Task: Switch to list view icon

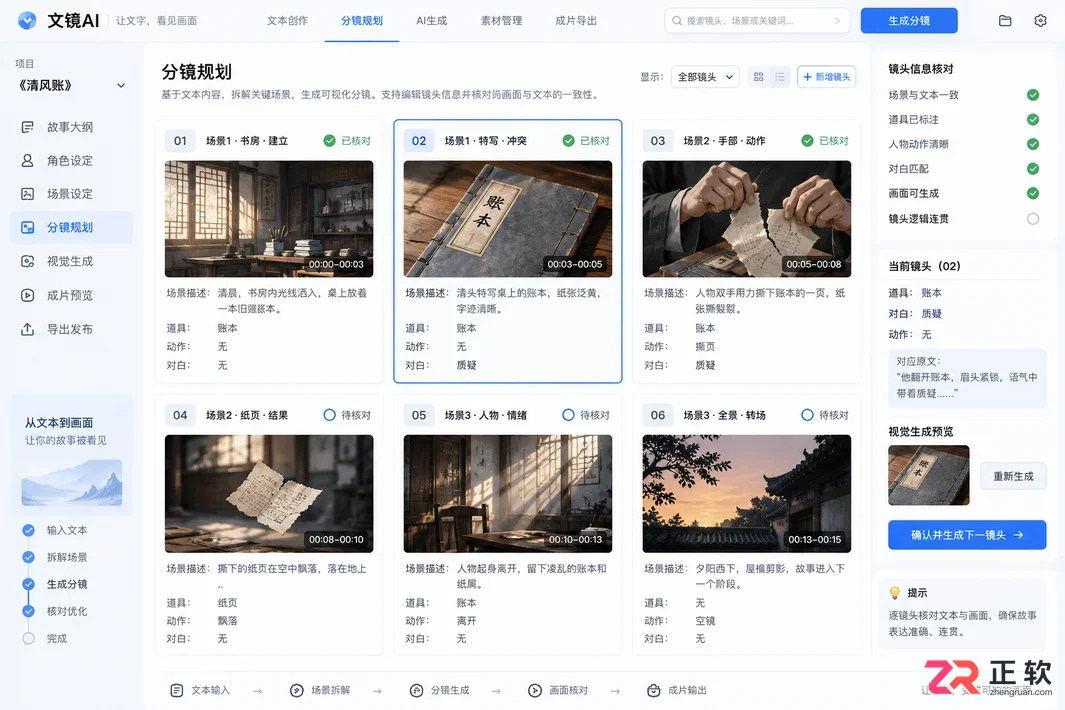Action: 780,77
